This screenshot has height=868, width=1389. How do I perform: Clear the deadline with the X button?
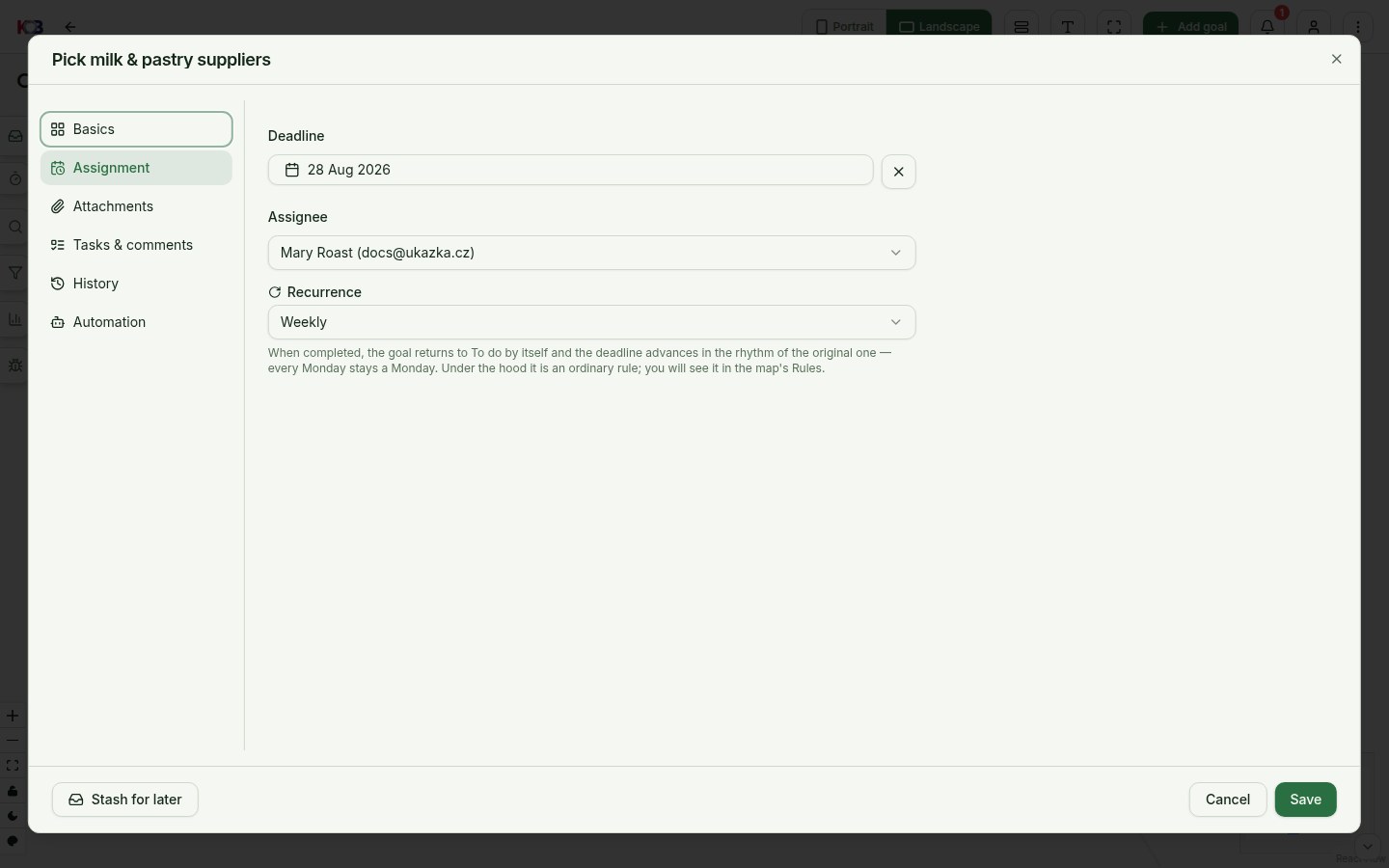click(x=898, y=172)
